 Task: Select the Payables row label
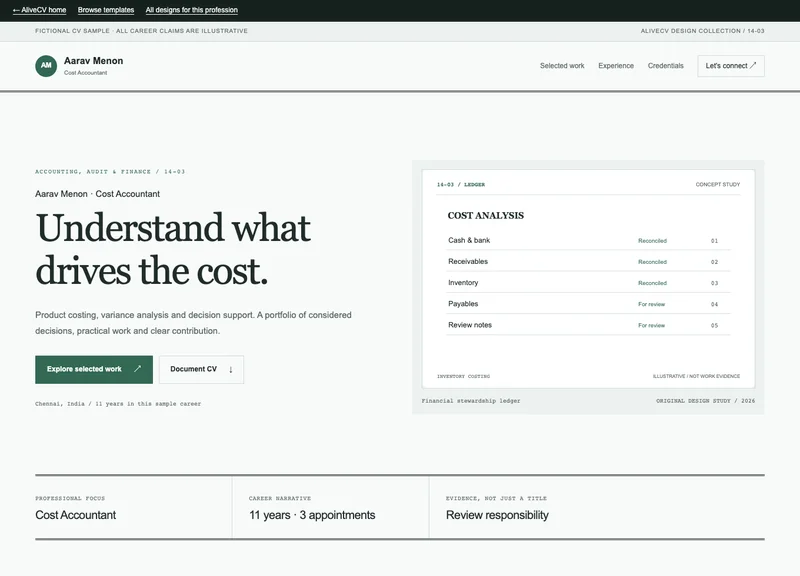click(x=463, y=304)
